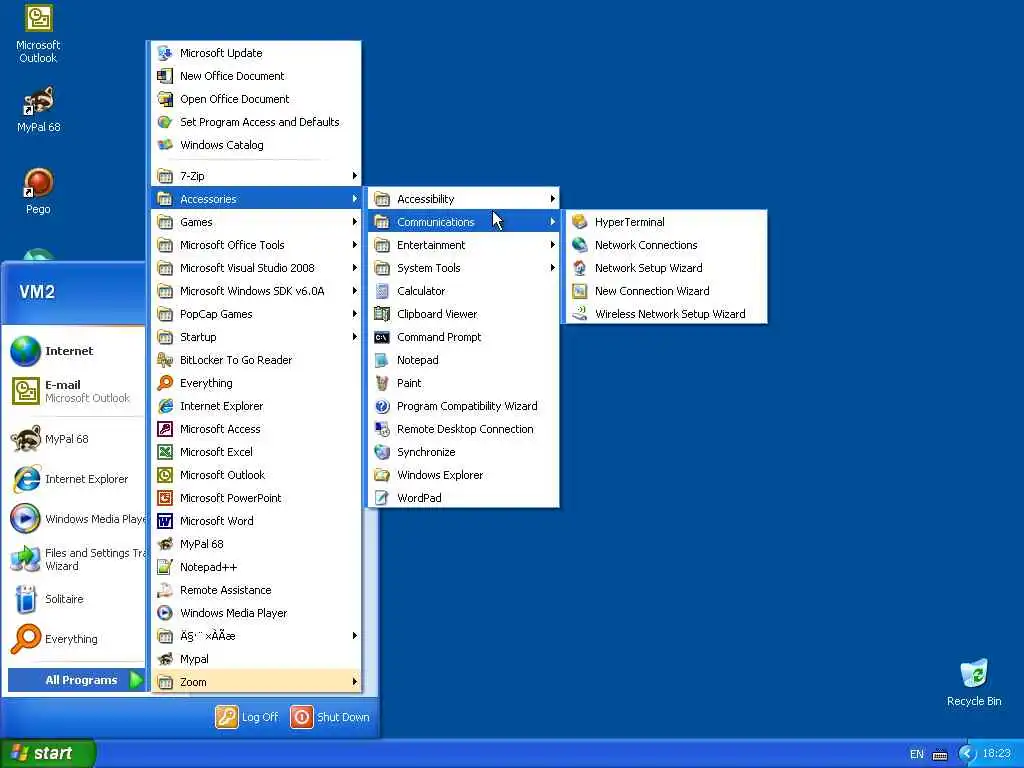Open Windows Media Player in All Programs list
Screen dimensions: 1024x768
tap(257, 613)
